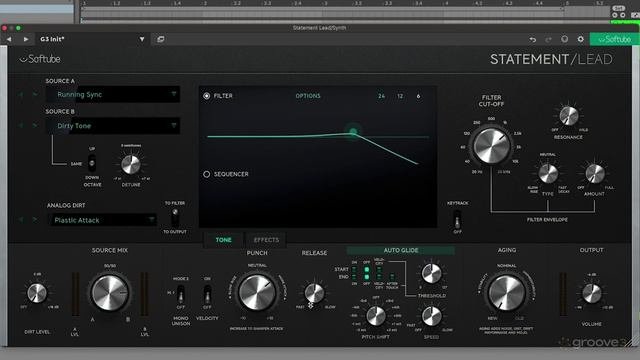Toggle the Velocity on/off switch
Viewport: 640px width, 360px height.
[207, 294]
